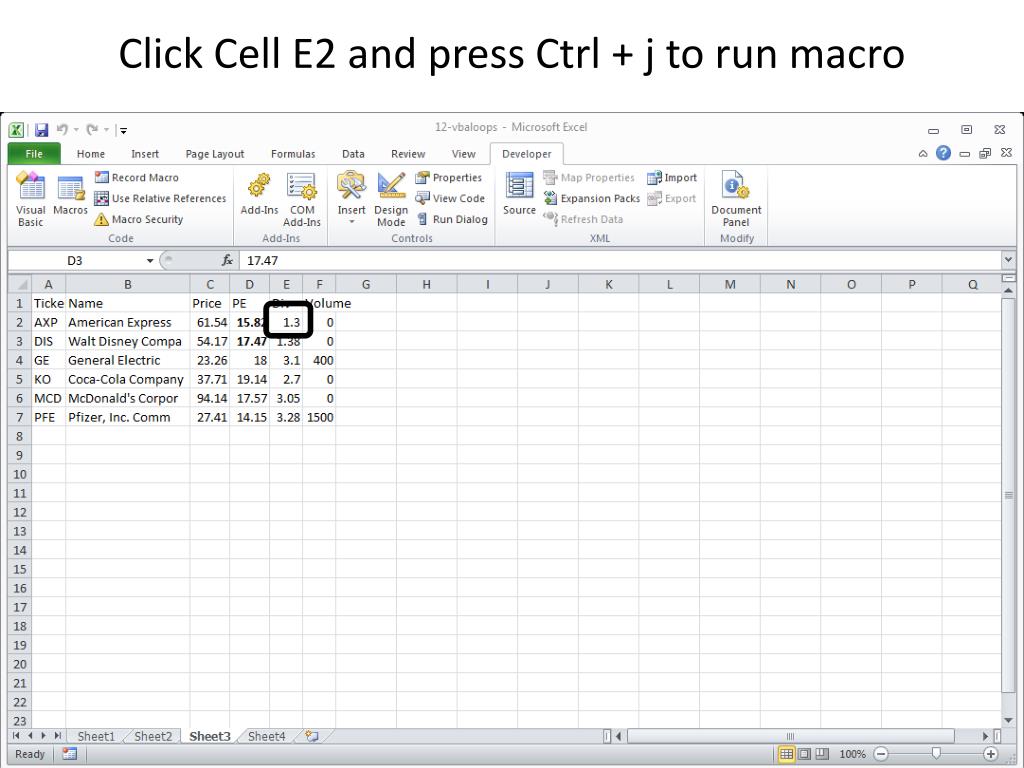Select column H header
Screen dimensions: 1024x768
point(426,284)
